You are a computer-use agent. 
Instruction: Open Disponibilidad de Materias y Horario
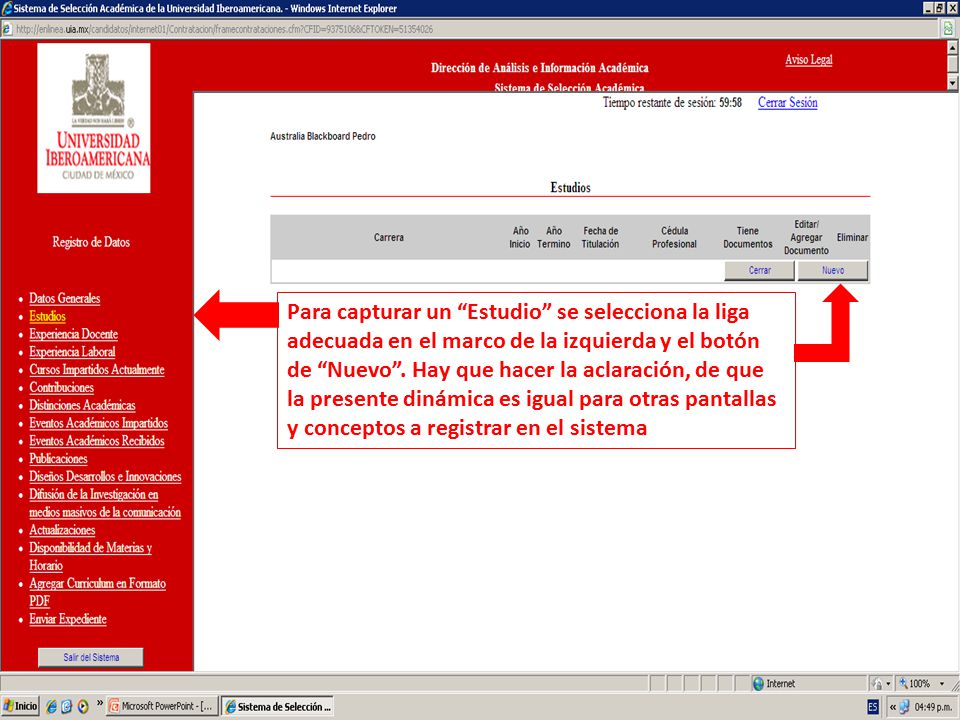pos(91,556)
